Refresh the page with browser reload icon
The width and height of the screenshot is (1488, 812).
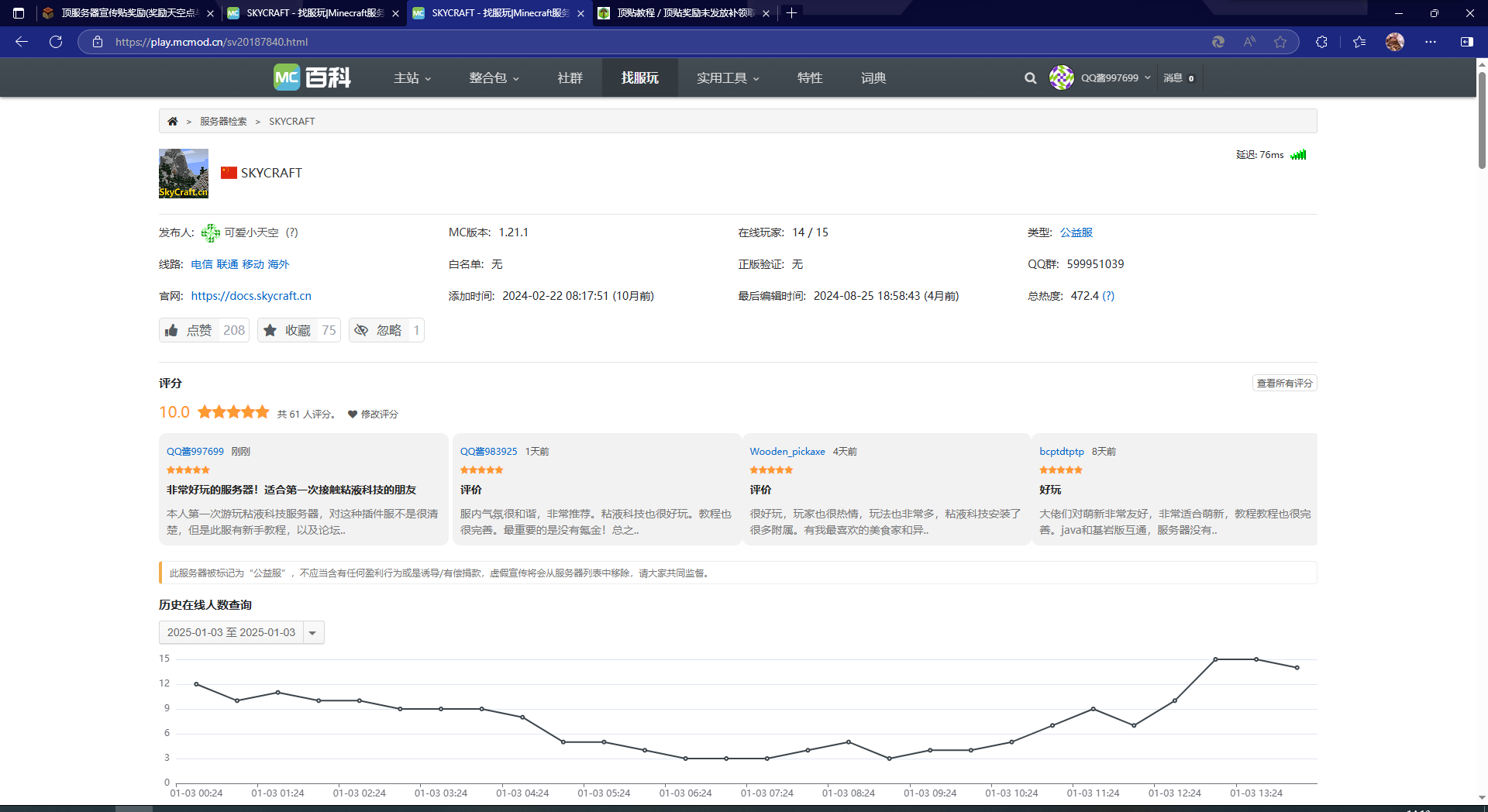tap(56, 42)
